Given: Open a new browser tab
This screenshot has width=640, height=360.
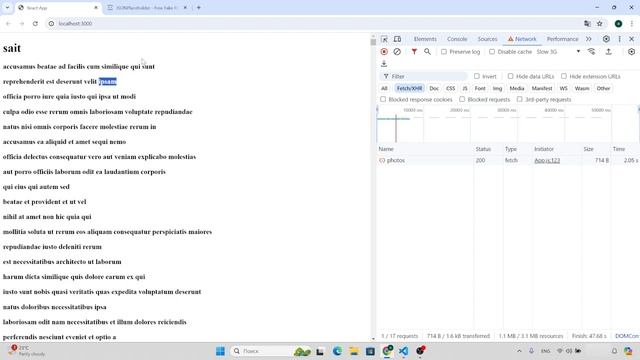Looking at the screenshot, I should click(x=199, y=8).
